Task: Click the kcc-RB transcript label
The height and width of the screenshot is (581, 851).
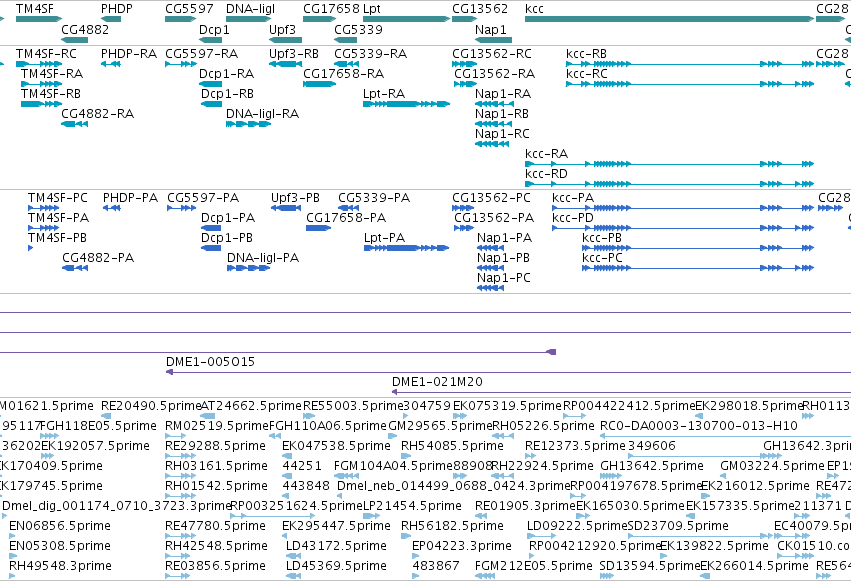Action: (586, 54)
